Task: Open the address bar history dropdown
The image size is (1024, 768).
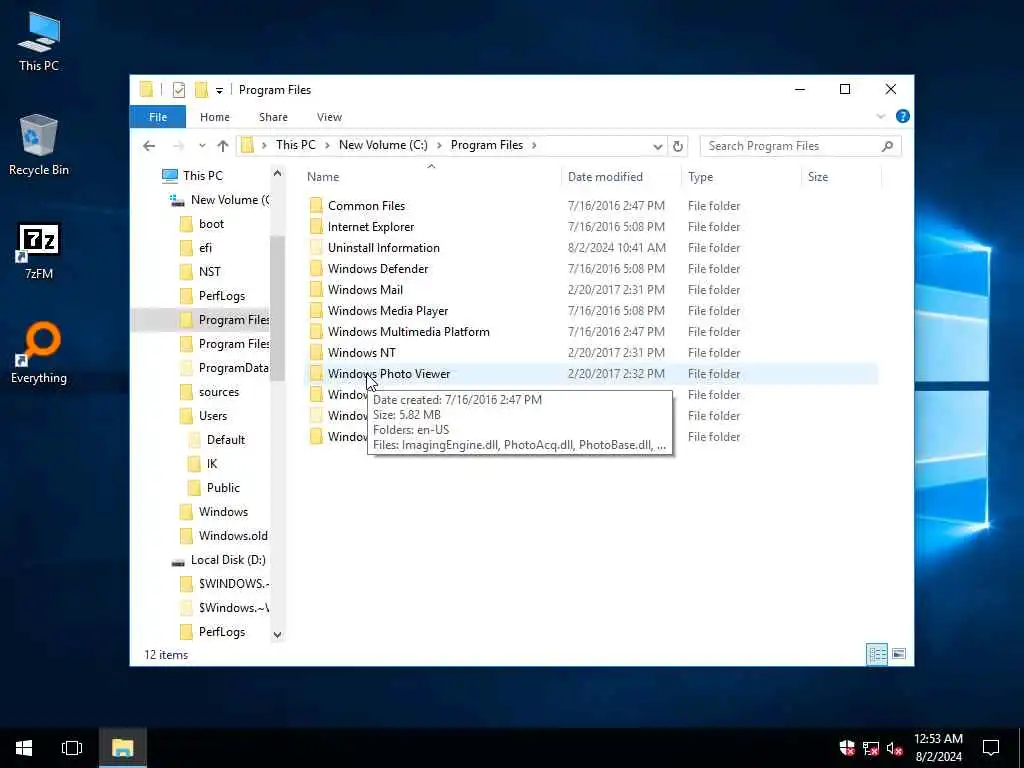Action: 658,146
